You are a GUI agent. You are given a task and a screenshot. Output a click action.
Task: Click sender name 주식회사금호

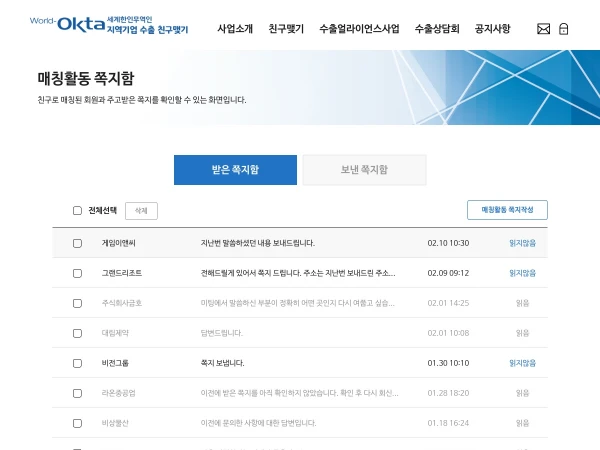click(x=121, y=303)
